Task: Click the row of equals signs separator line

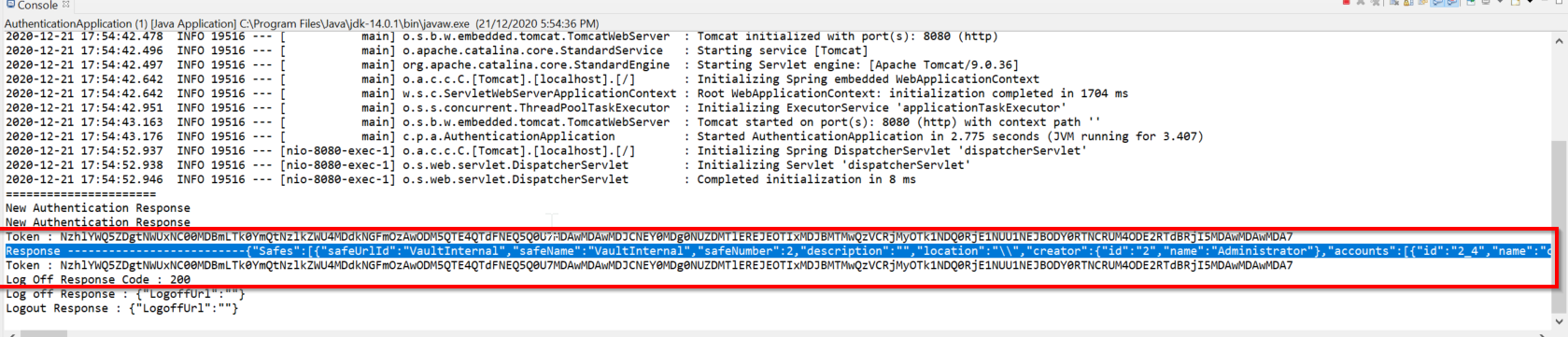Action: coord(81,193)
